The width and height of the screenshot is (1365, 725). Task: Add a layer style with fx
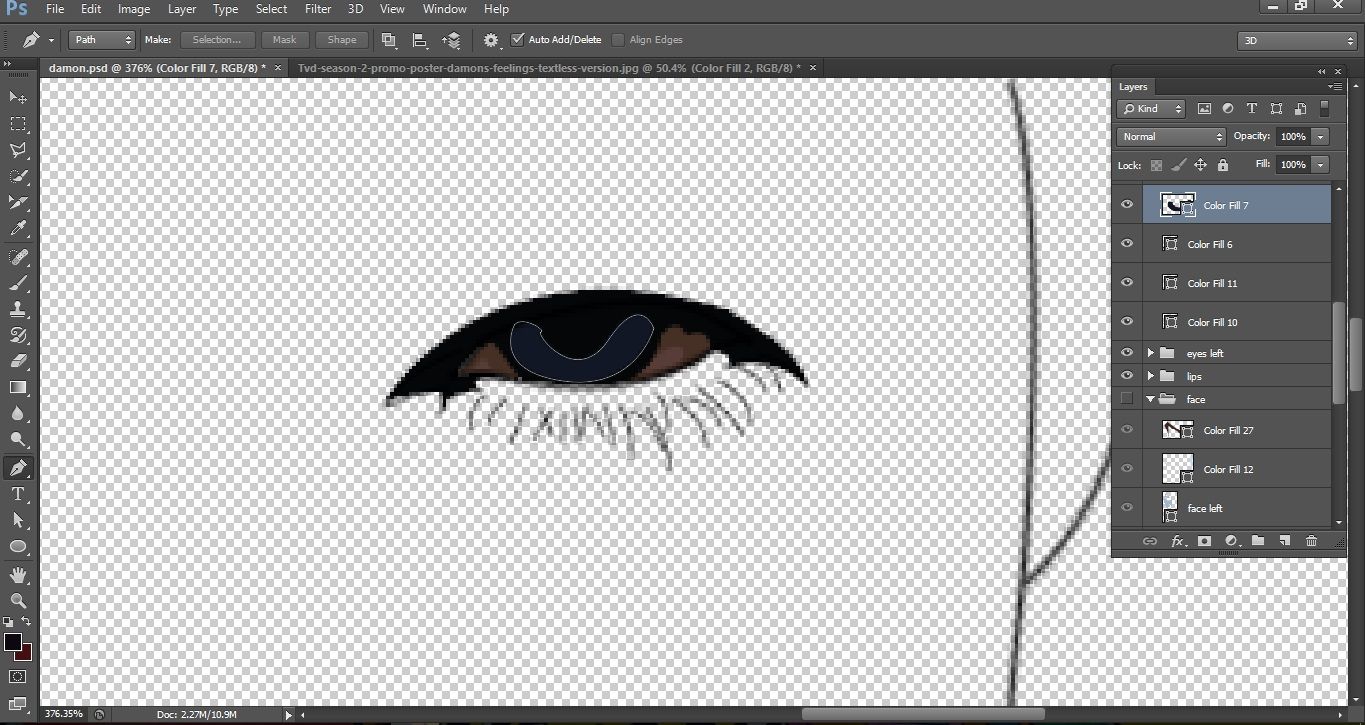click(1178, 541)
